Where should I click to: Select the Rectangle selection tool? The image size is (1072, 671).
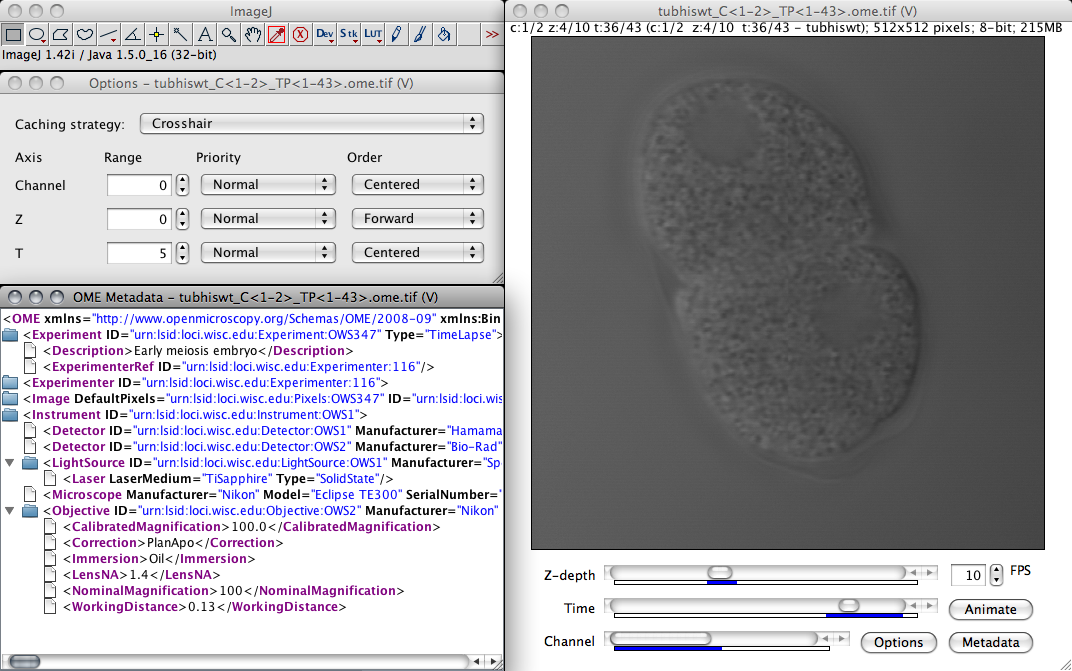click(13, 34)
